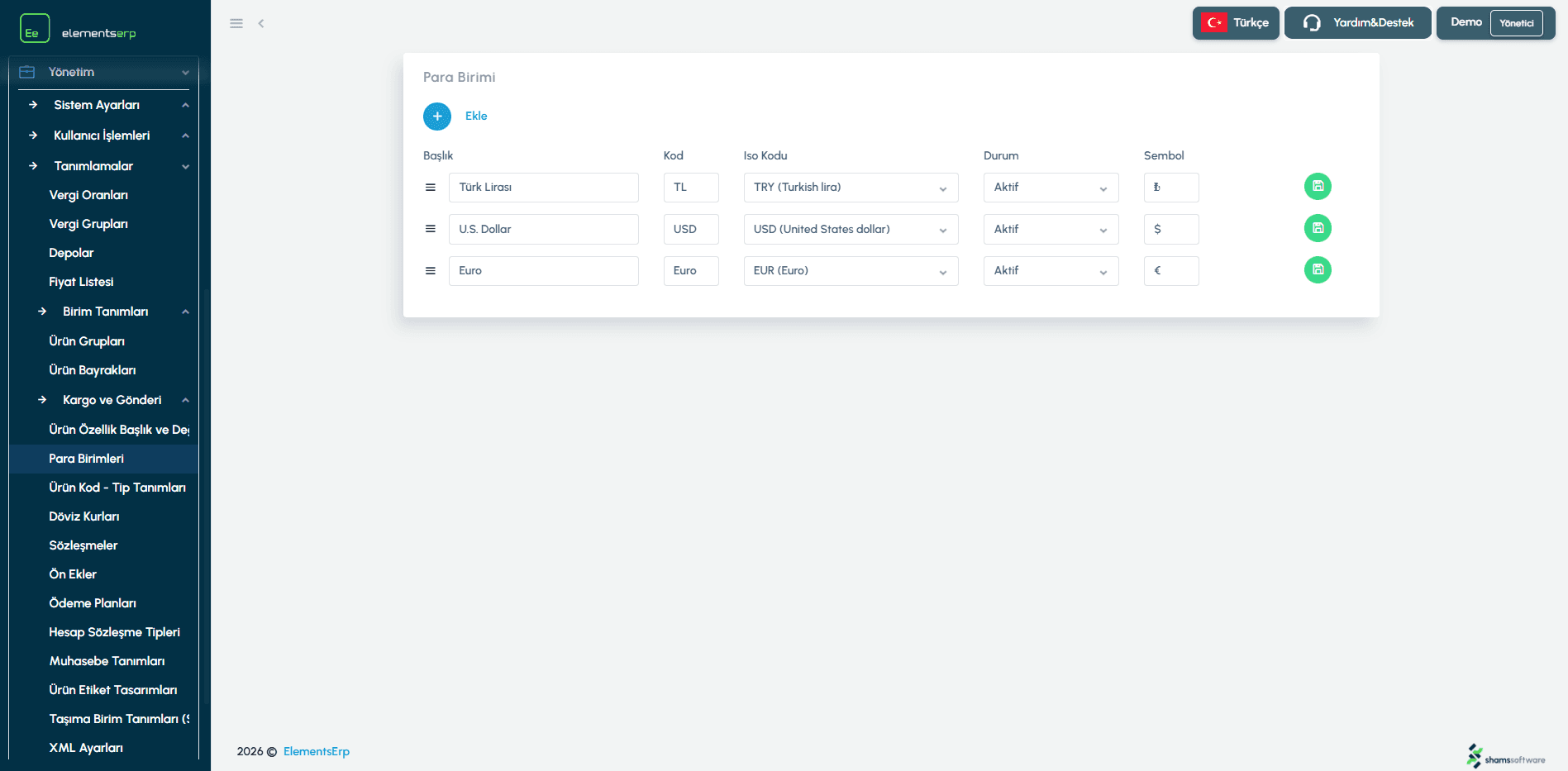Open Hesap Sözleşme Tipleri menu item
Viewport: 1568px width, 771px height.
coord(114,632)
